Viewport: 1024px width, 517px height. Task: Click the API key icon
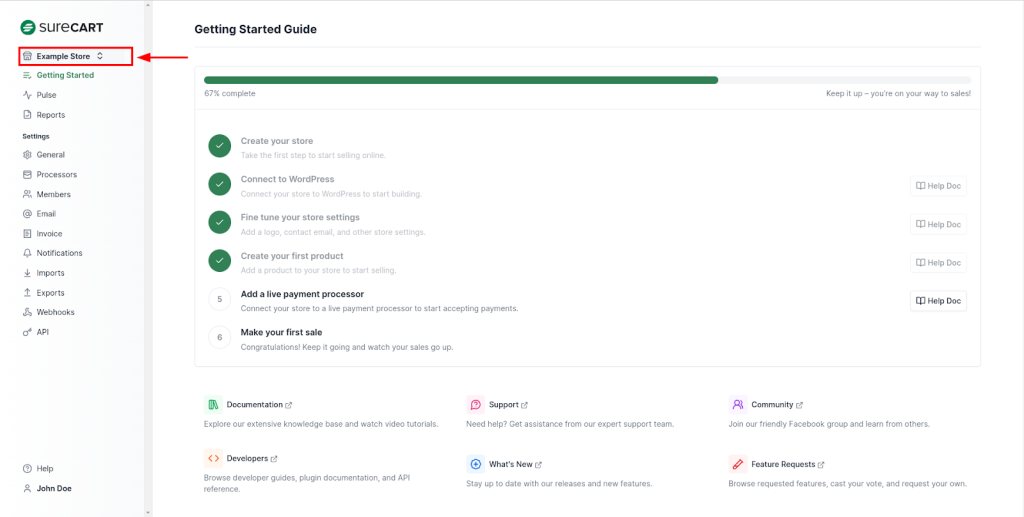[27, 332]
